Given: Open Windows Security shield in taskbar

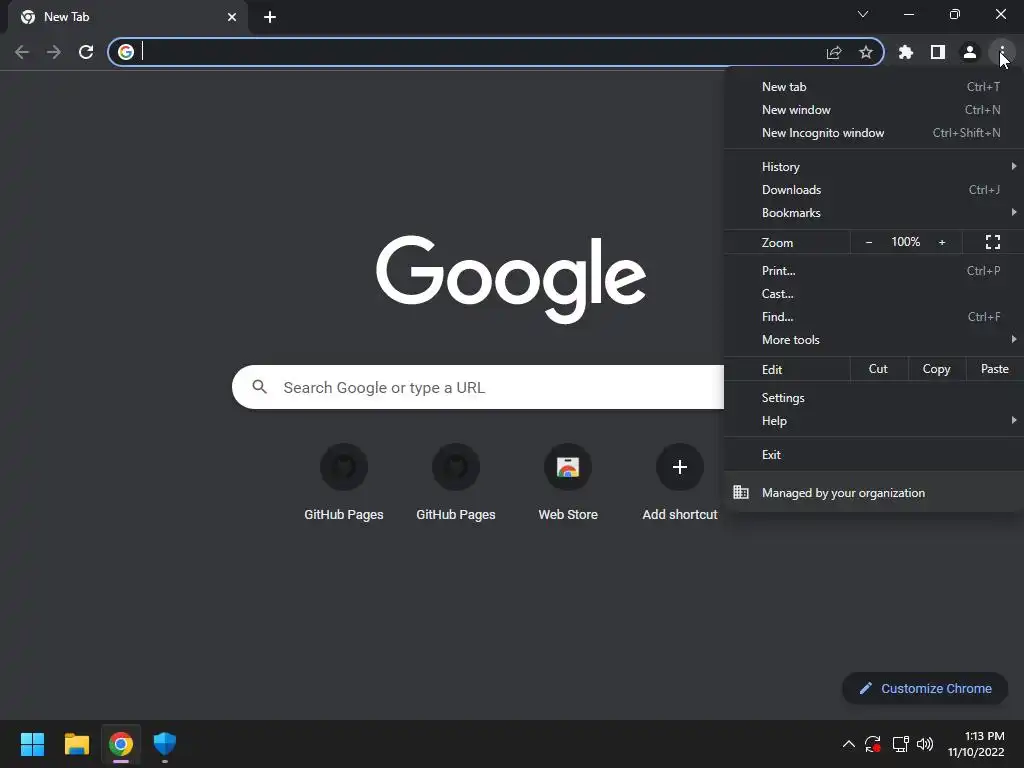Looking at the screenshot, I should click(x=165, y=744).
